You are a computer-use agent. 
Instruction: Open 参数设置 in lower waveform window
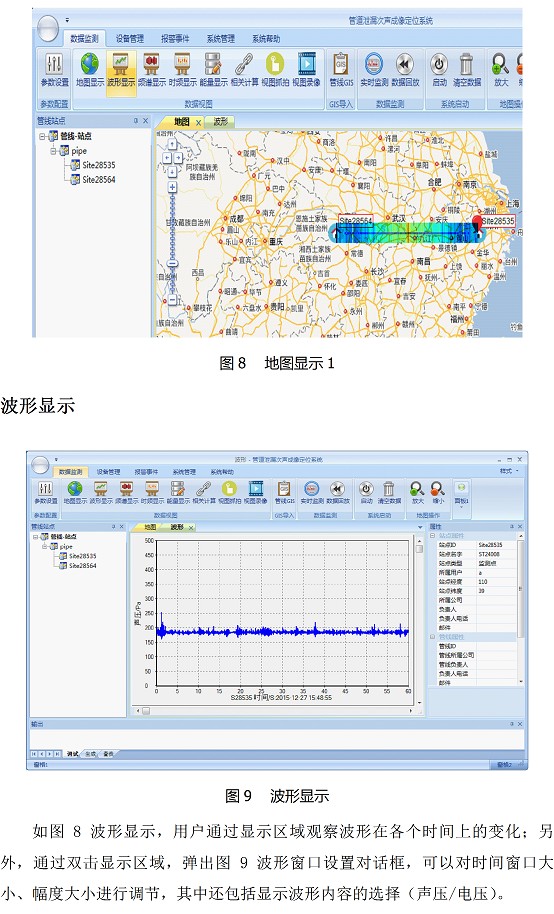45,493
